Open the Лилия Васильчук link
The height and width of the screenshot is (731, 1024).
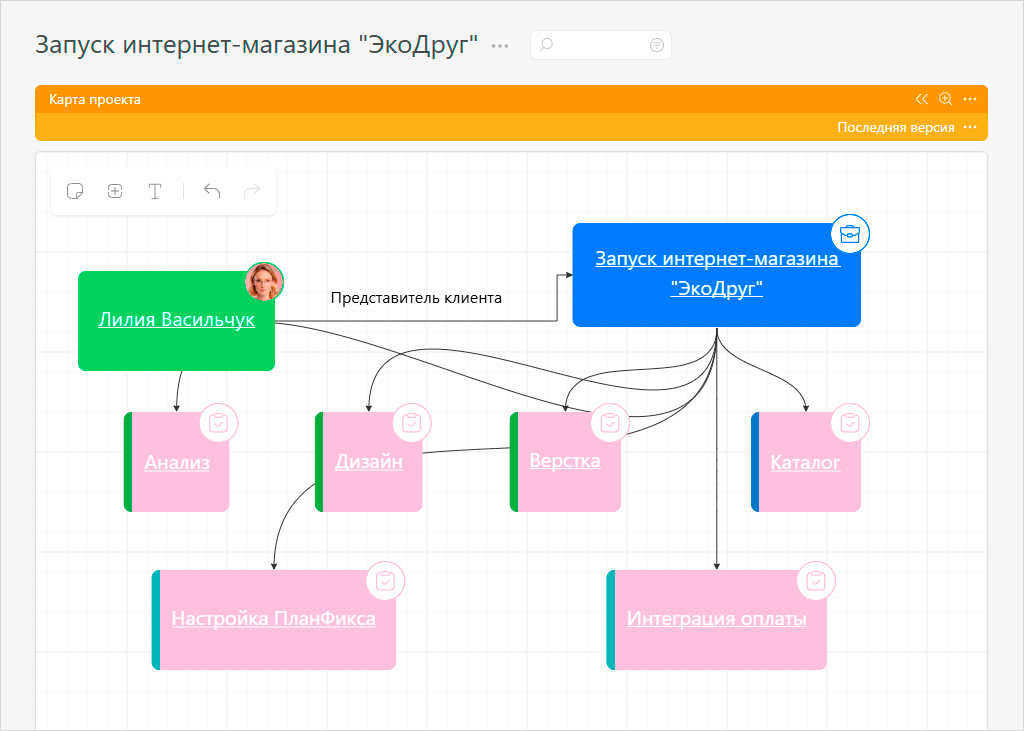[x=176, y=319]
